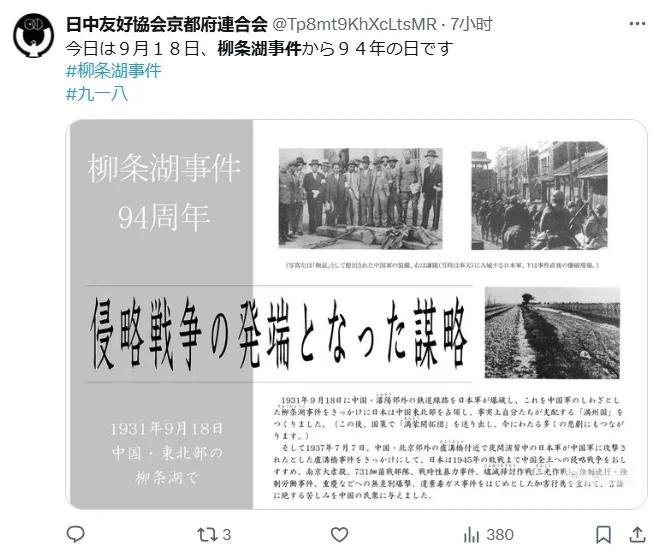Click the repost count number 3

click(x=226, y=535)
